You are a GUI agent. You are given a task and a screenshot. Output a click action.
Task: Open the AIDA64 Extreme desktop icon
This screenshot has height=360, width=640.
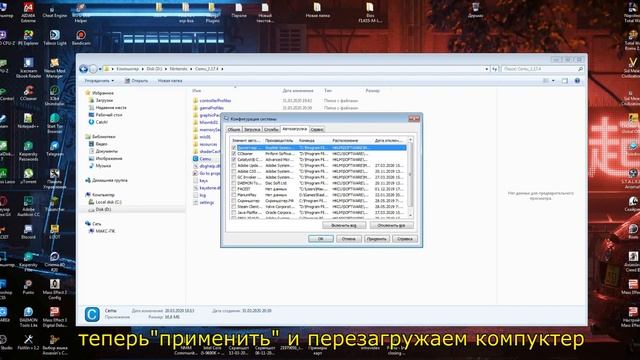pyautogui.click(x=28, y=12)
